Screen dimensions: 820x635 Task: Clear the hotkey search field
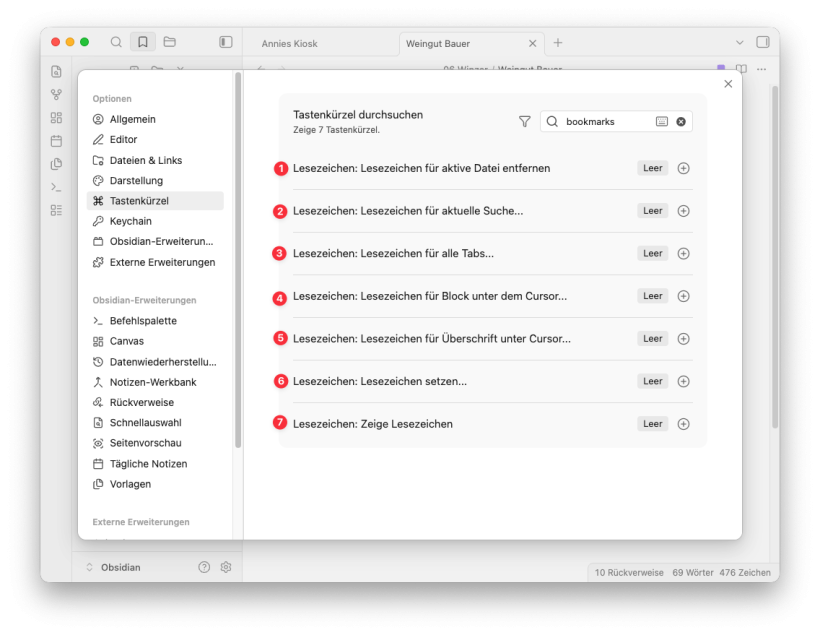pyautogui.click(x=681, y=121)
